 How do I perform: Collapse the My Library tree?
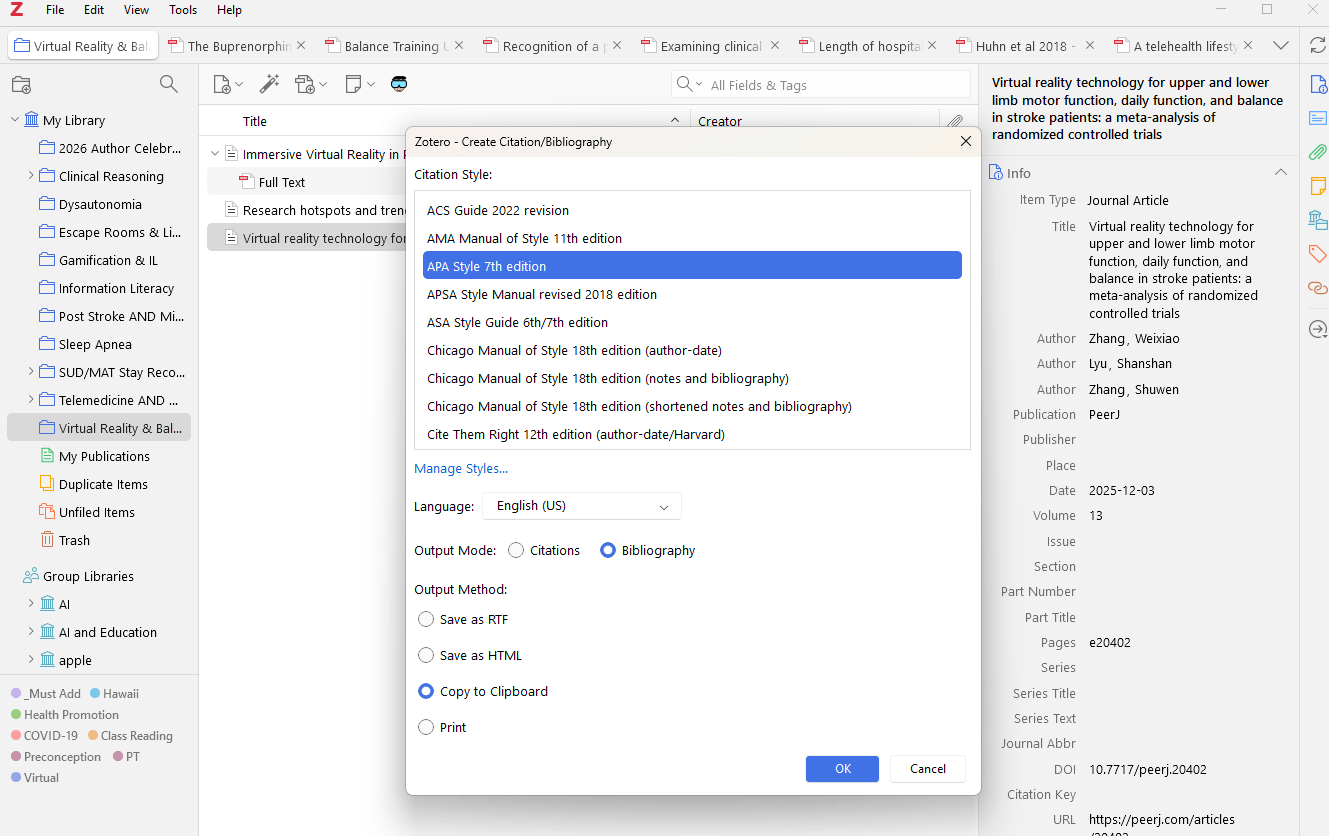point(14,120)
